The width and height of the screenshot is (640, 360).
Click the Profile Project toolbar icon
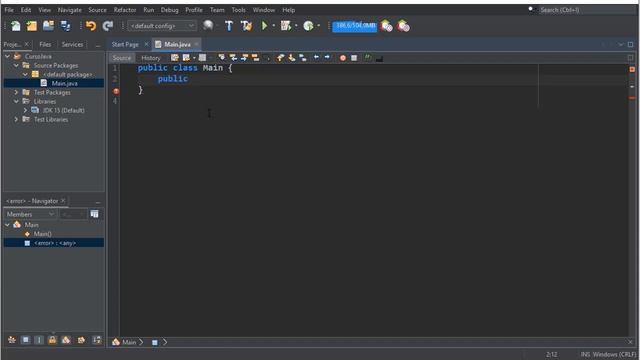tap(308, 26)
